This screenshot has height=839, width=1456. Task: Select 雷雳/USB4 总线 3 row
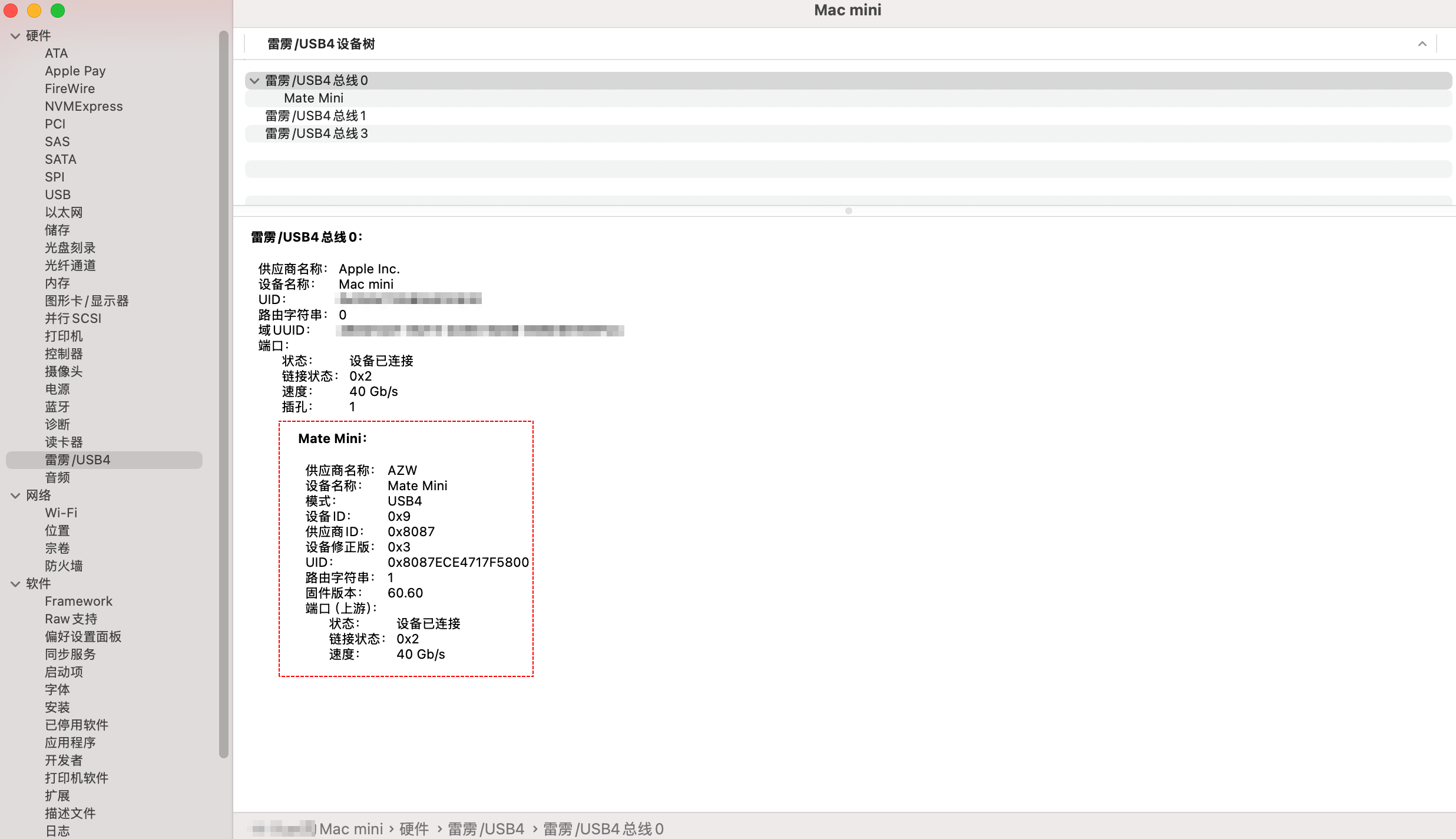point(316,134)
